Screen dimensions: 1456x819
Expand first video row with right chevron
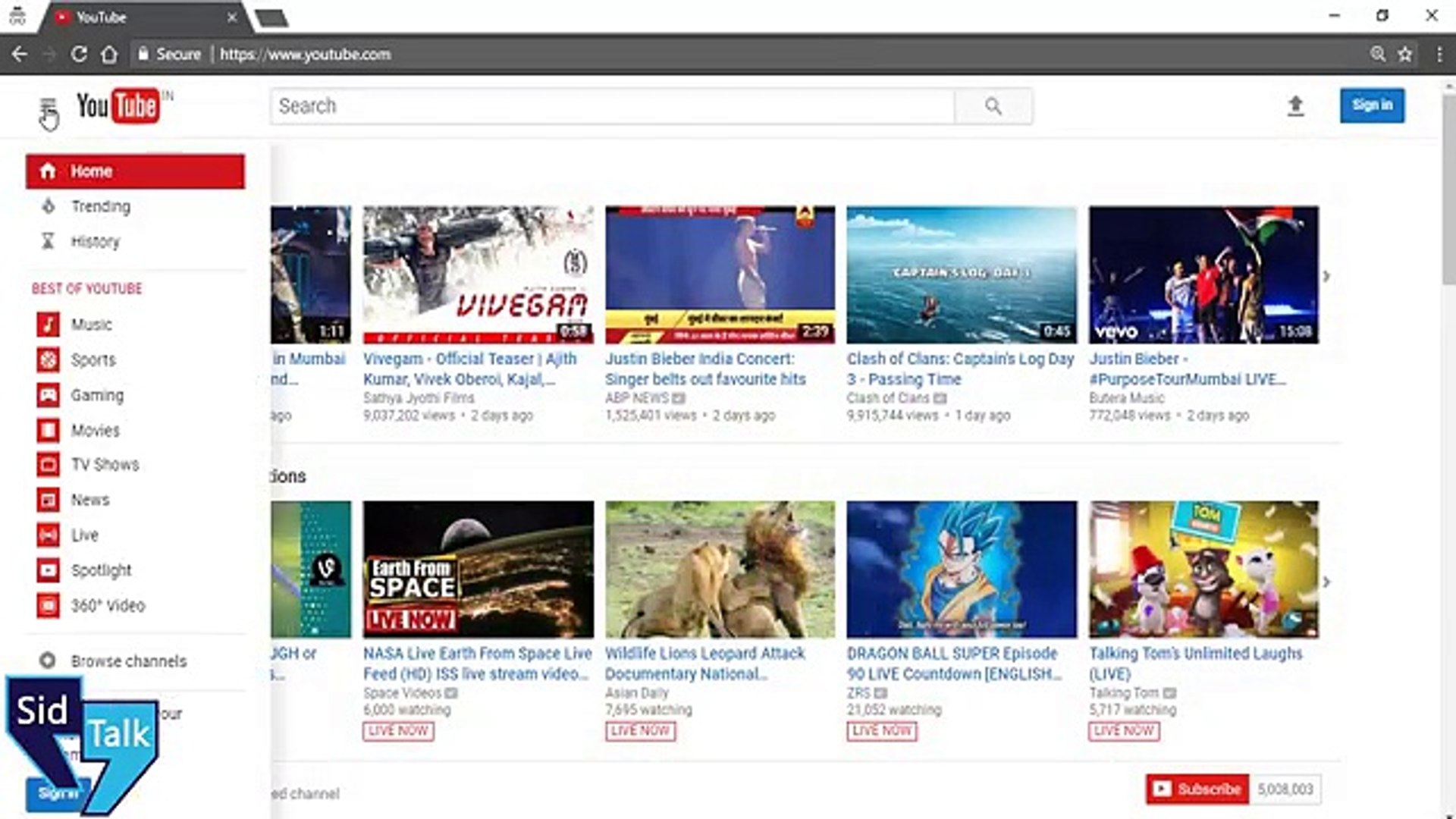[x=1326, y=276]
